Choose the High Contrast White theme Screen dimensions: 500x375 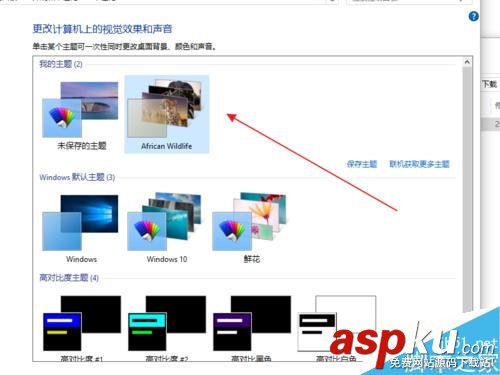[337, 323]
